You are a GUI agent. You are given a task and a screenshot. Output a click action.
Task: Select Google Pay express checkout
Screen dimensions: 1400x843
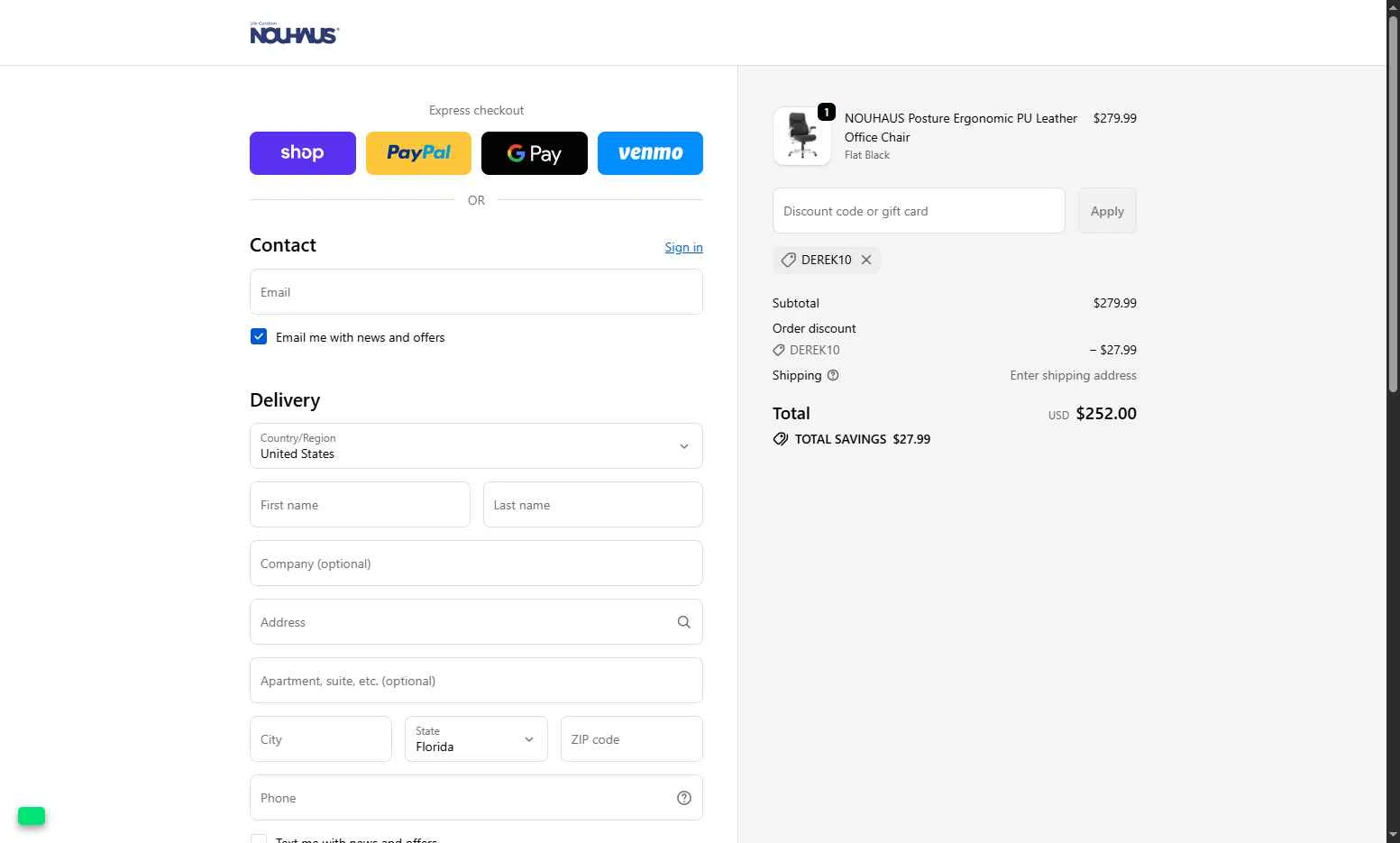535,153
